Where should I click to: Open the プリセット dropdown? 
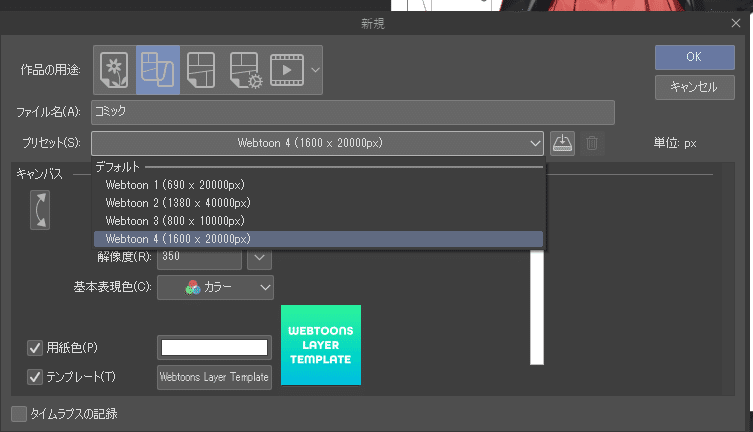coord(317,143)
